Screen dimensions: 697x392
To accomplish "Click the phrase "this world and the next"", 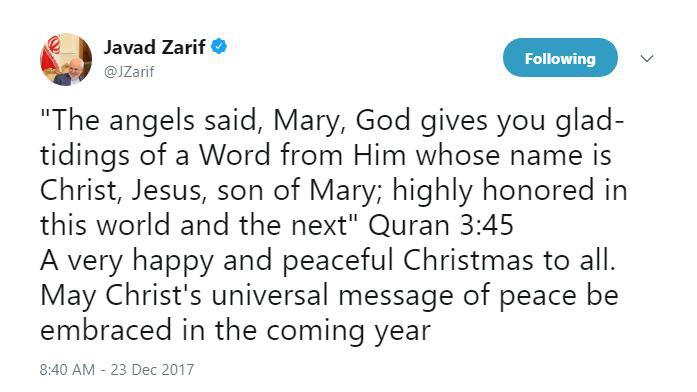I will click(x=195, y=225).
